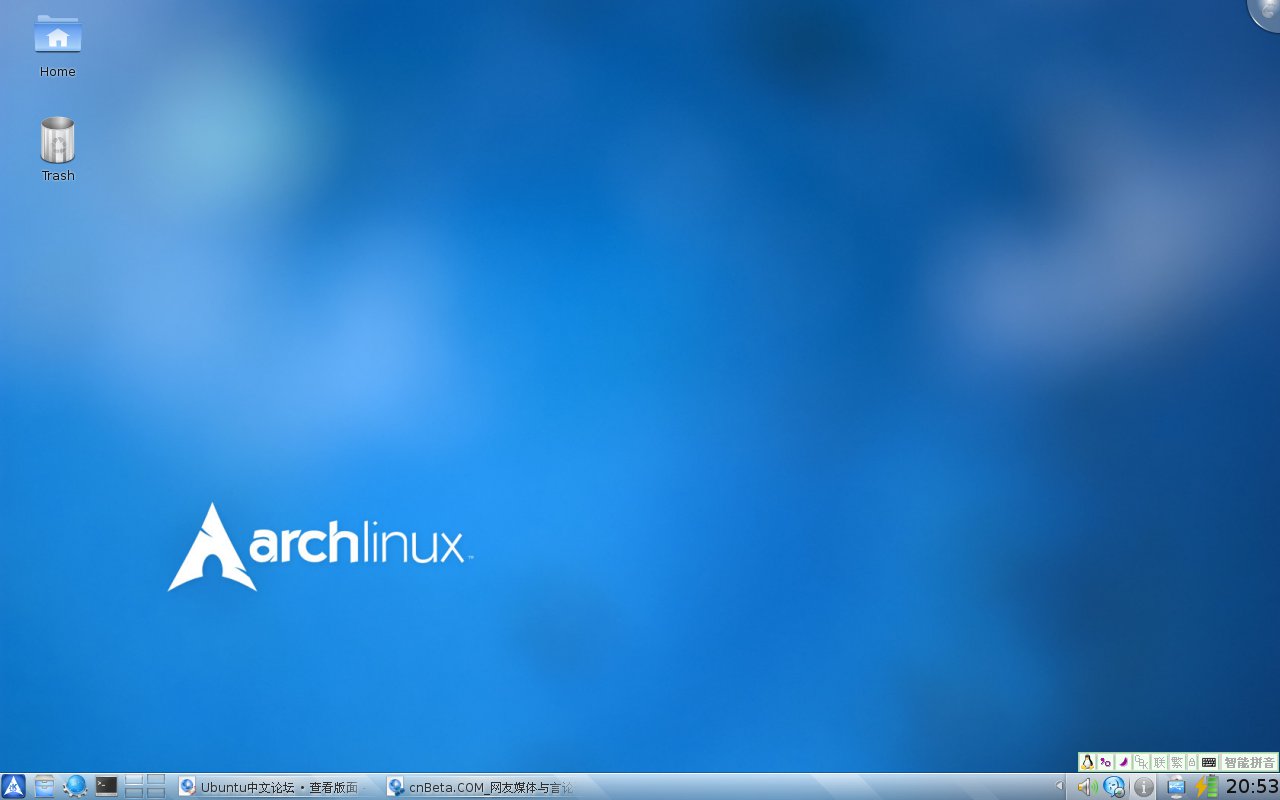Open the device notifier USB tray icon
1280x800 pixels.
click(1176, 787)
